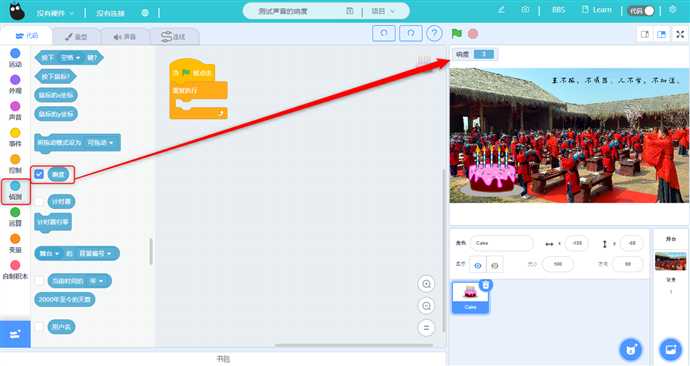Click the block palette vertical scrollbar
The width and height of the screenshot is (690, 366).
pos(151,252)
